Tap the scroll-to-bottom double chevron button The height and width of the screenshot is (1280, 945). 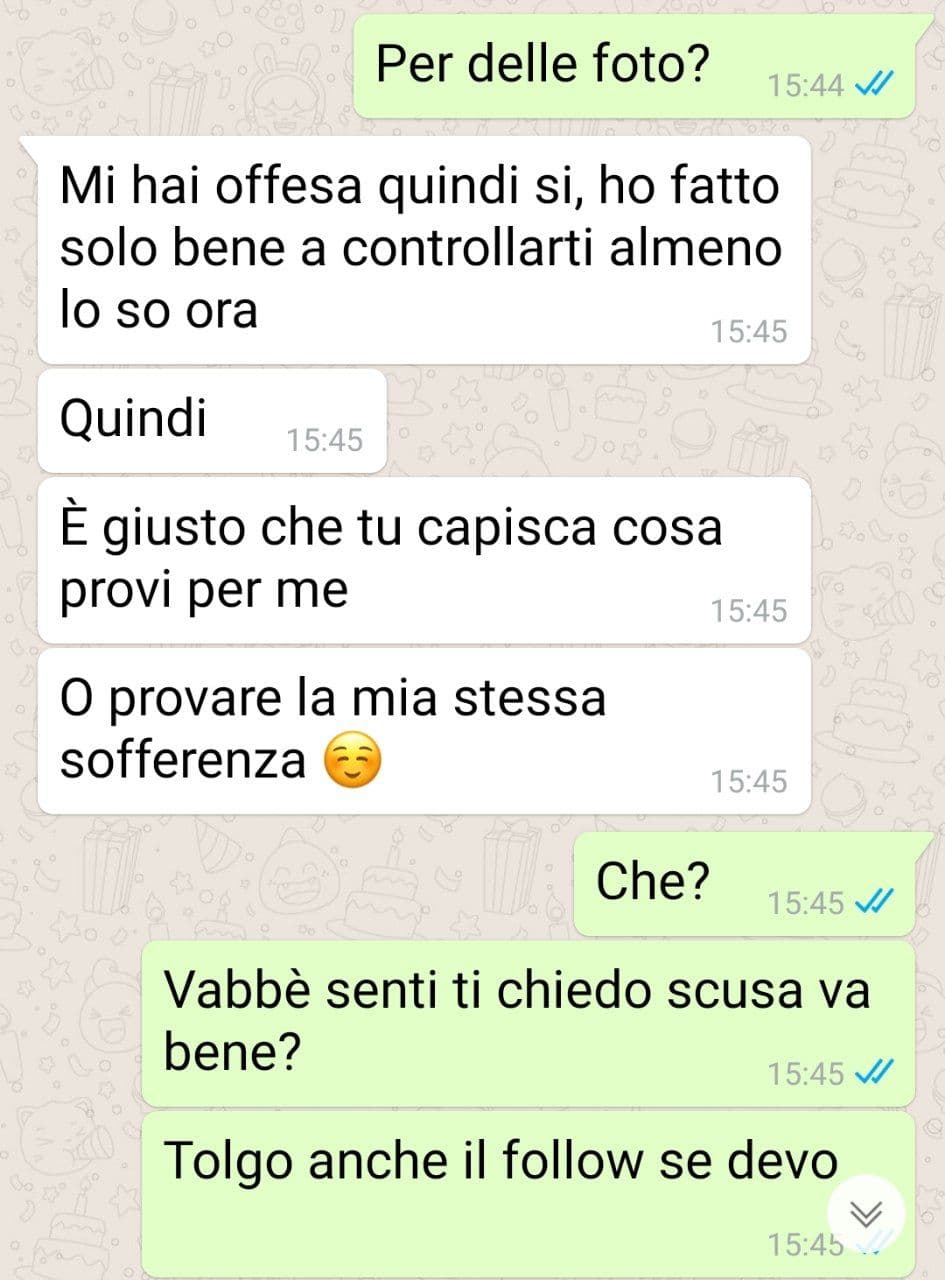866,1215
